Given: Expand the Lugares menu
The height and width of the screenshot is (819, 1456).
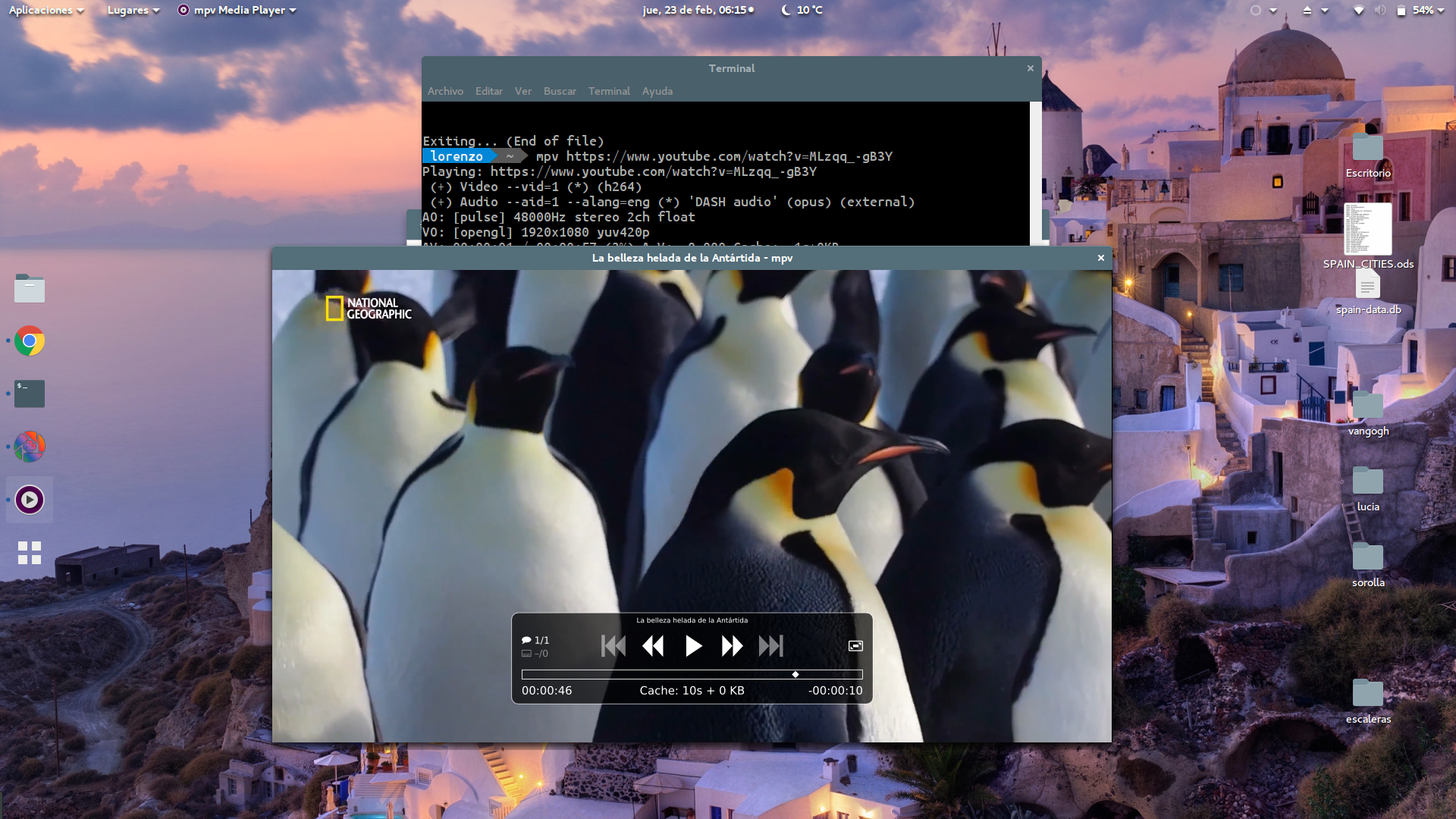Looking at the screenshot, I should 133,10.
